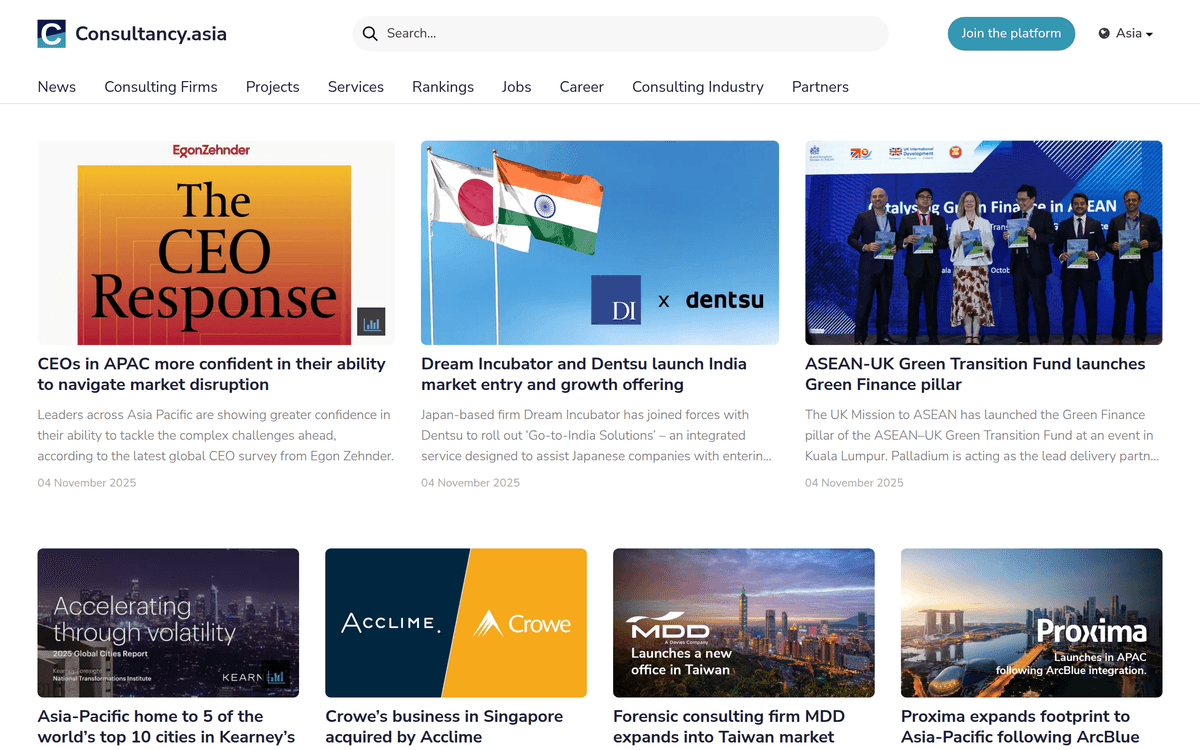1200x750 pixels.
Task: Click the Dream Incubator and Dentsu thumbnail
Action: [600, 242]
